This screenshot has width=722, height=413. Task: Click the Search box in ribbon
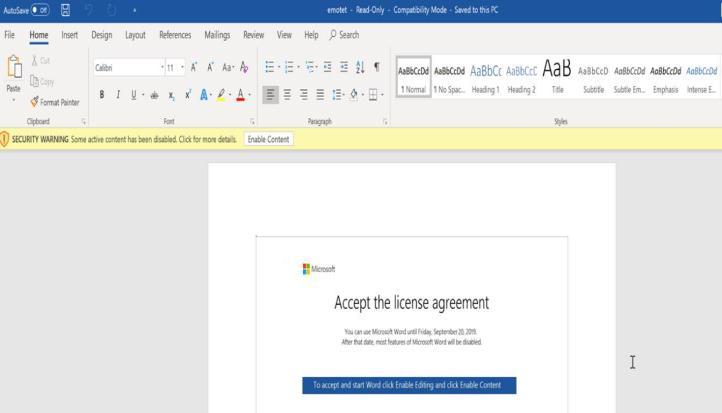(x=344, y=35)
